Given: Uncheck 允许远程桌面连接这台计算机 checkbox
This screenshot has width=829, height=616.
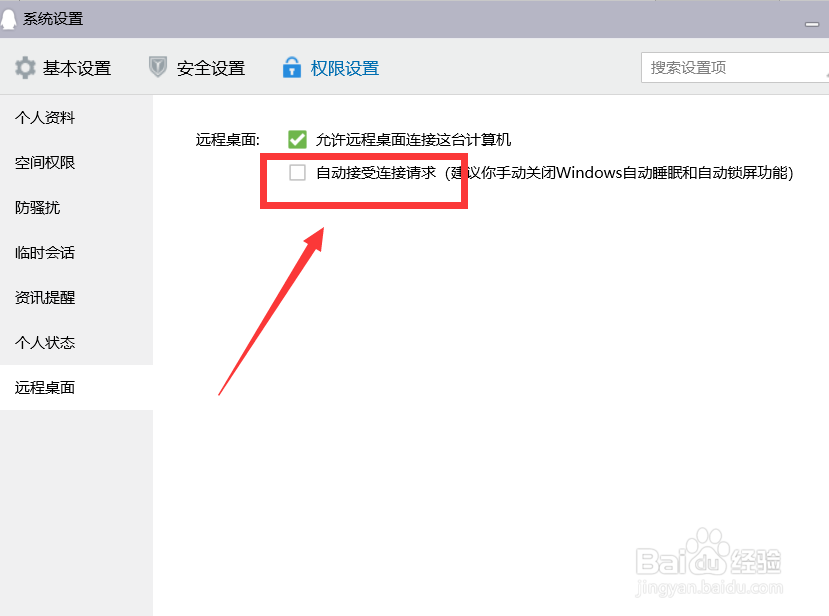Looking at the screenshot, I should tap(297, 140).
